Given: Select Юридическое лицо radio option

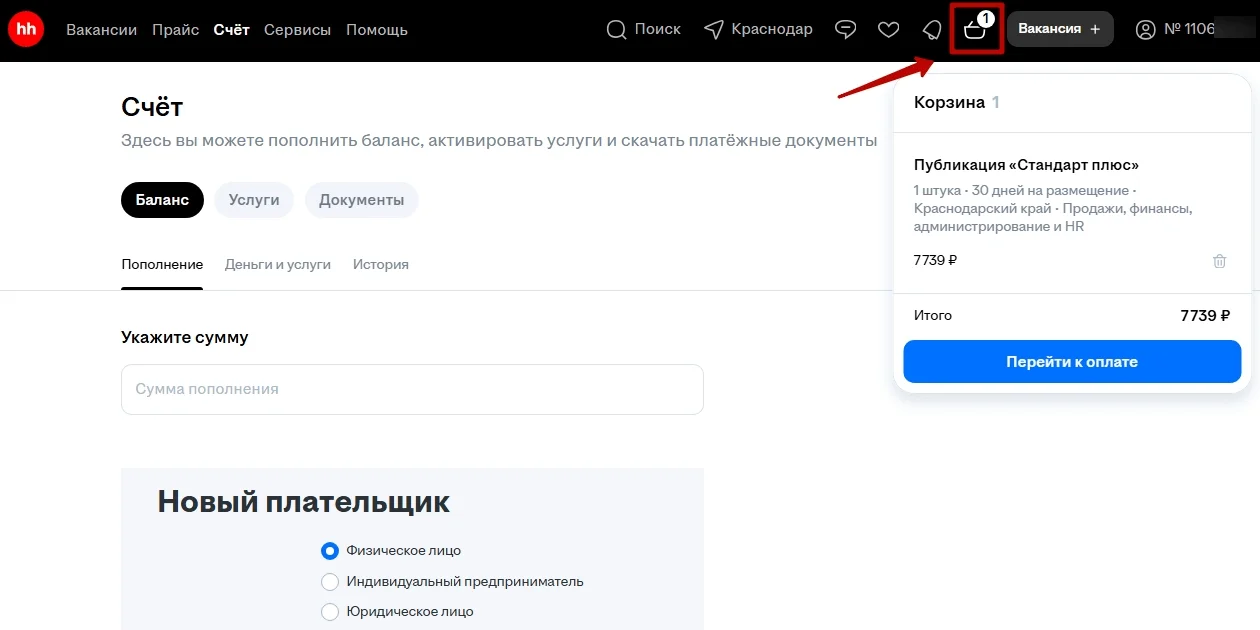Looking at the screenshot, I should [330, 611].
